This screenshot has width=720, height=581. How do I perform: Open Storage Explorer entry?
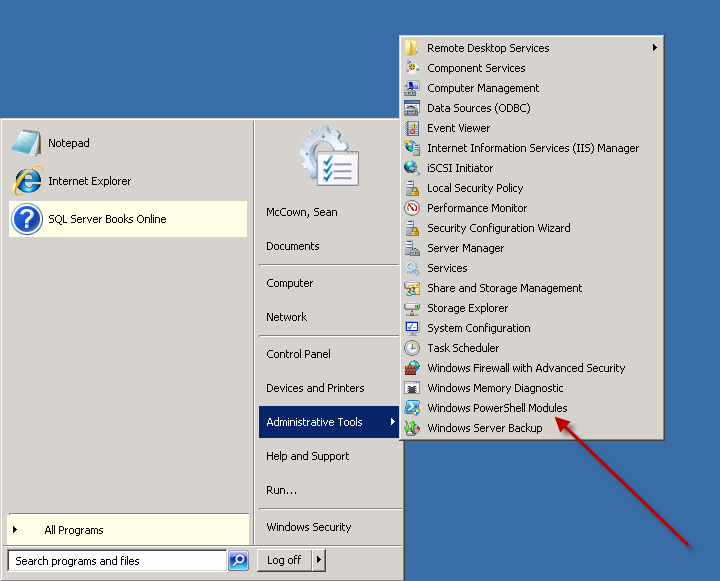tap(532, 308)
